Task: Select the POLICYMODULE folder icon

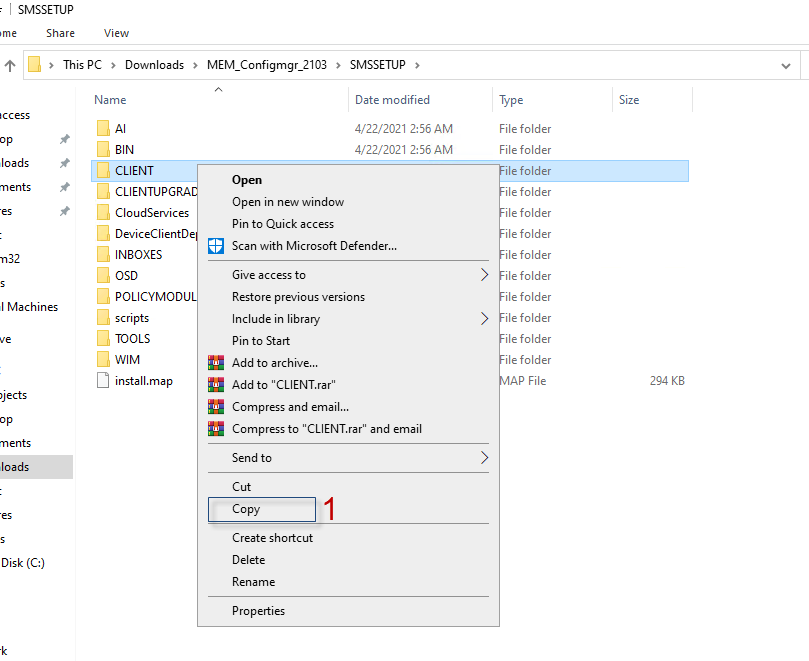Action: coord(103,297)
